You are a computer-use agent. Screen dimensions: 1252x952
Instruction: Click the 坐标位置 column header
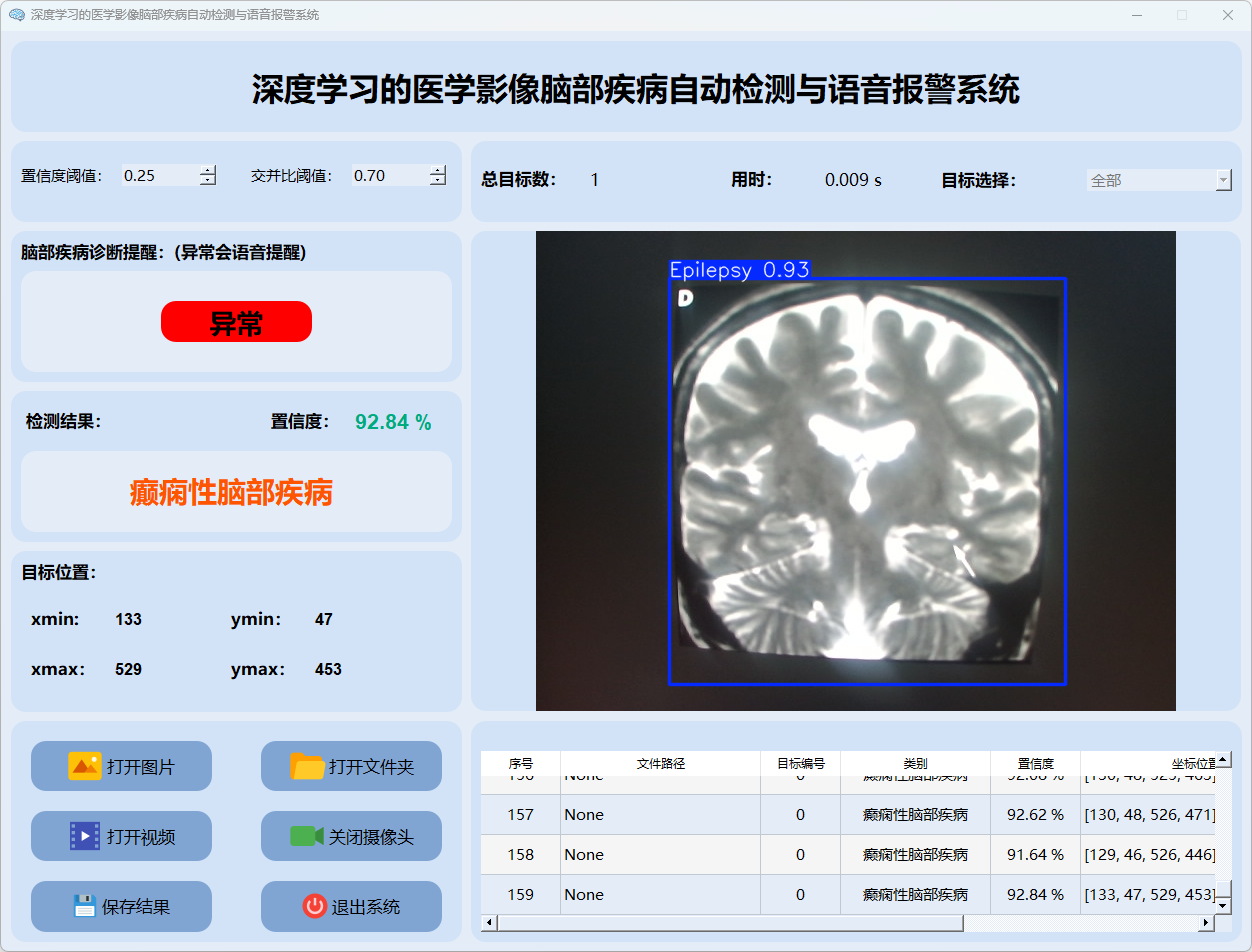1148,763
